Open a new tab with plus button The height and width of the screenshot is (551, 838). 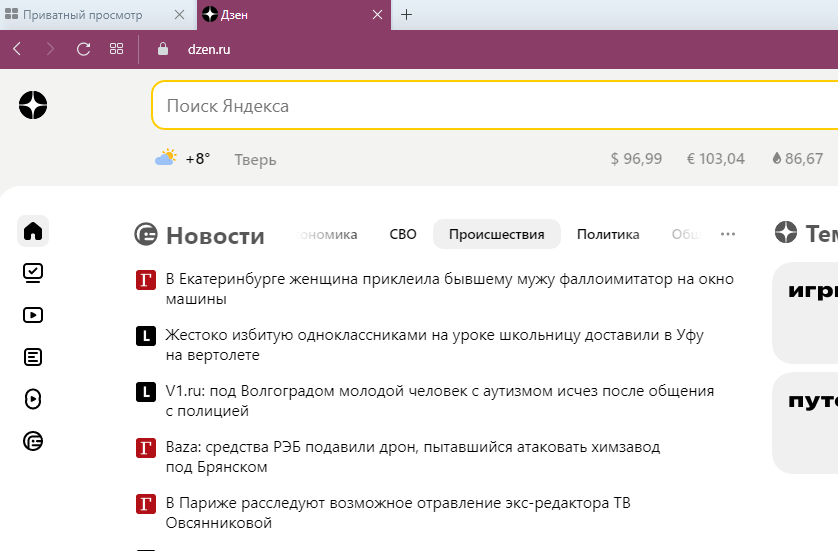(x=406, y=15)
